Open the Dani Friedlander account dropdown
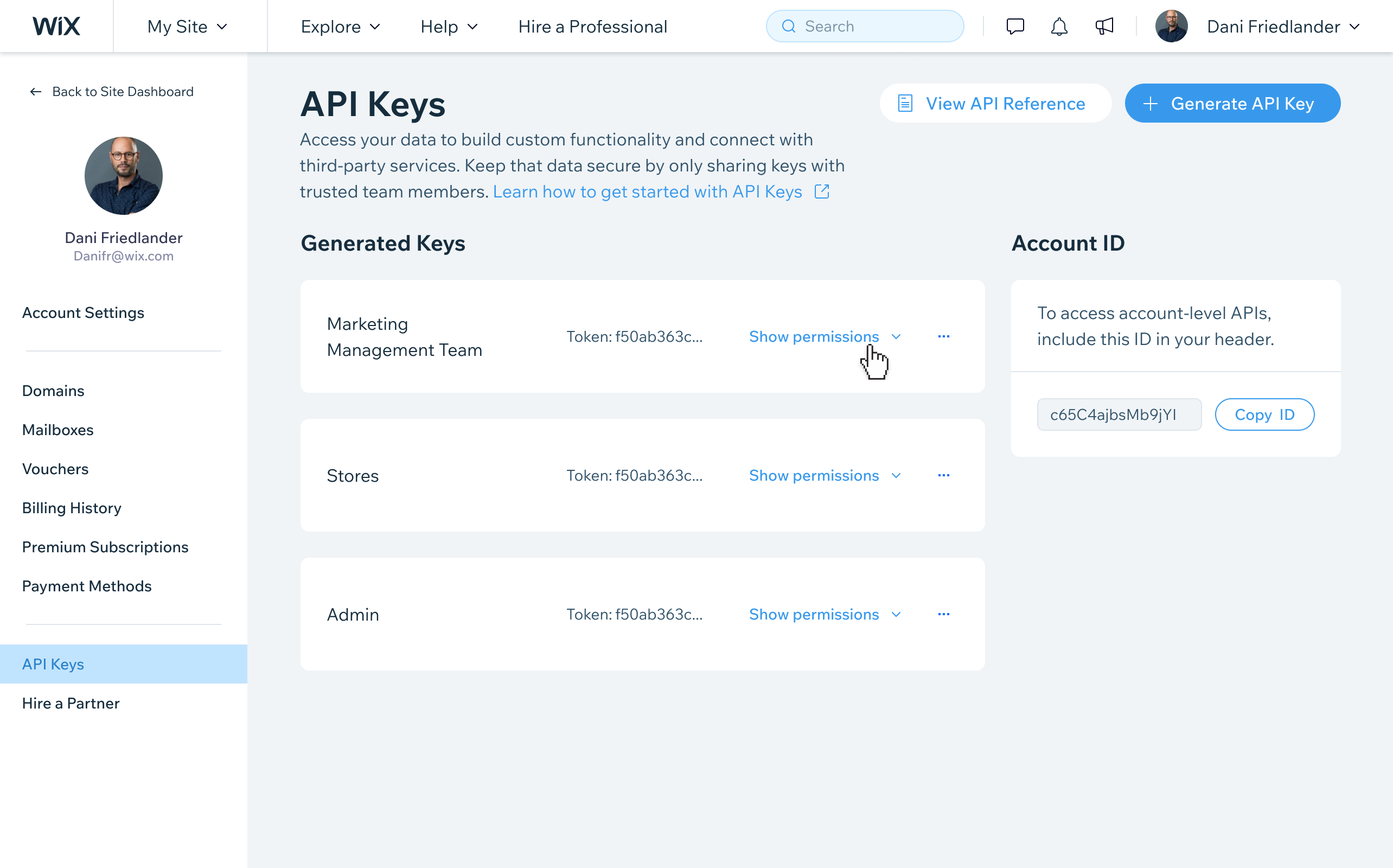1393x868 pixels. pyautogui.click(x=1283, y=27)
